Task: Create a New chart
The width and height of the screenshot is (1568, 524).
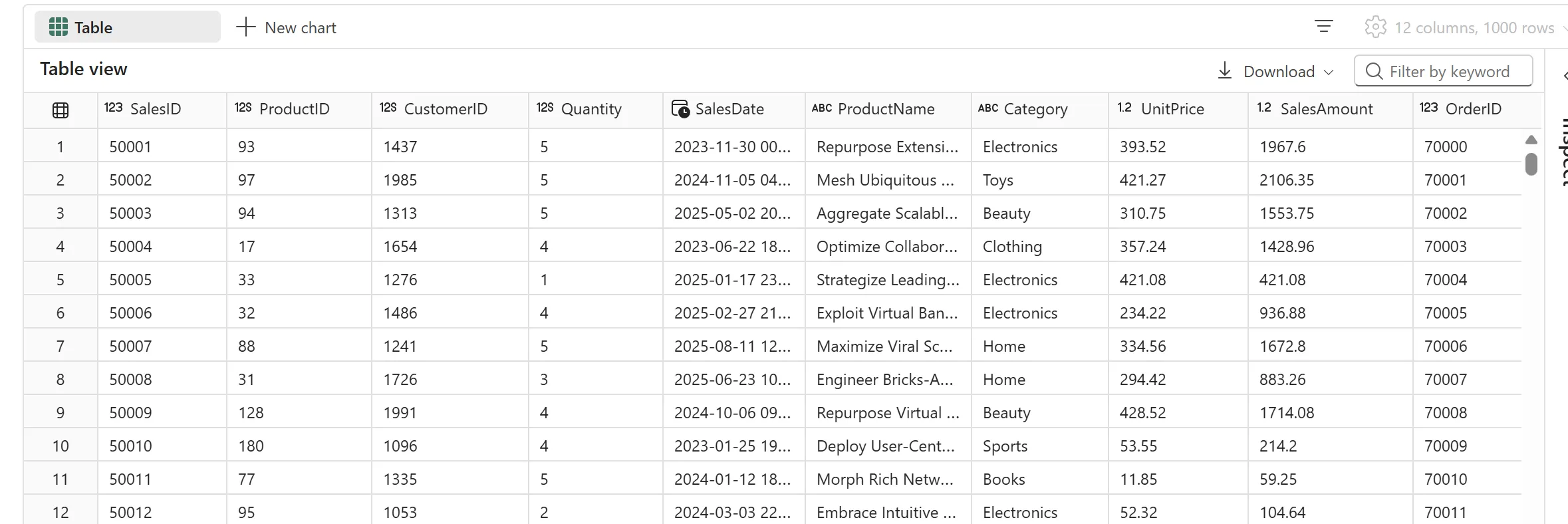Action: click(x=287, y=27)
